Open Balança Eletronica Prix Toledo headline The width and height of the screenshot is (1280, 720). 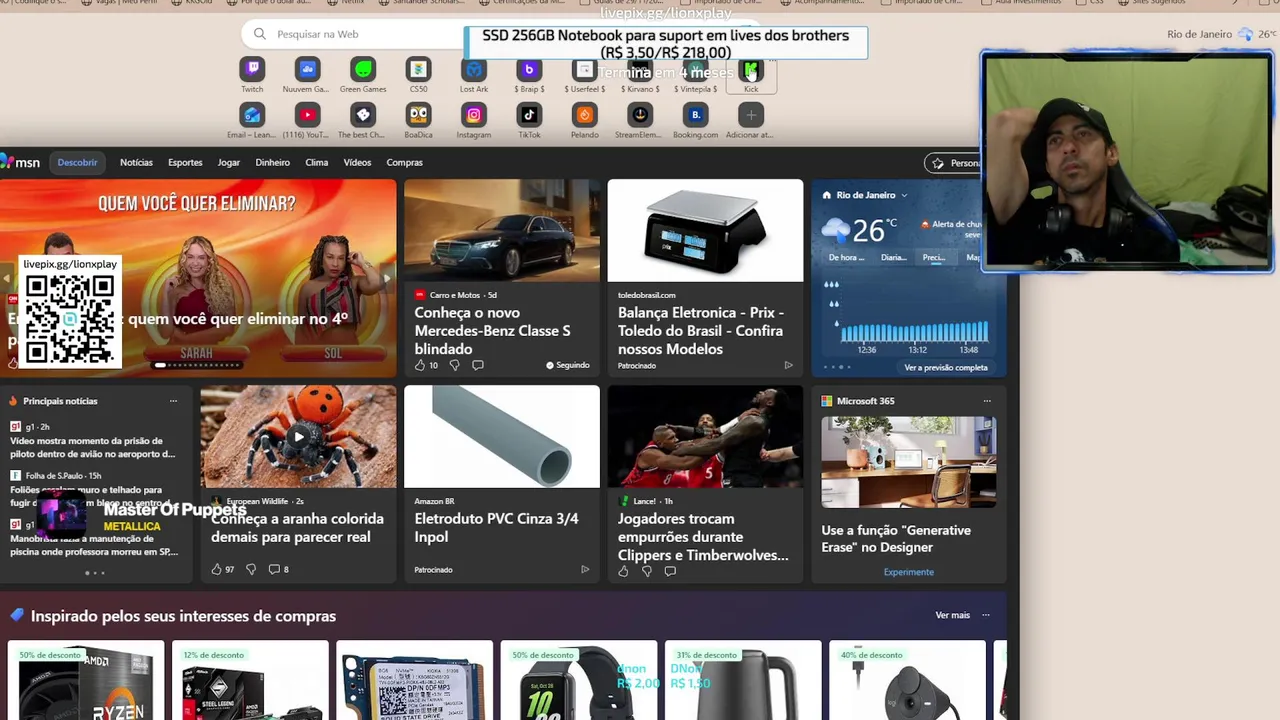pos(700,330)
